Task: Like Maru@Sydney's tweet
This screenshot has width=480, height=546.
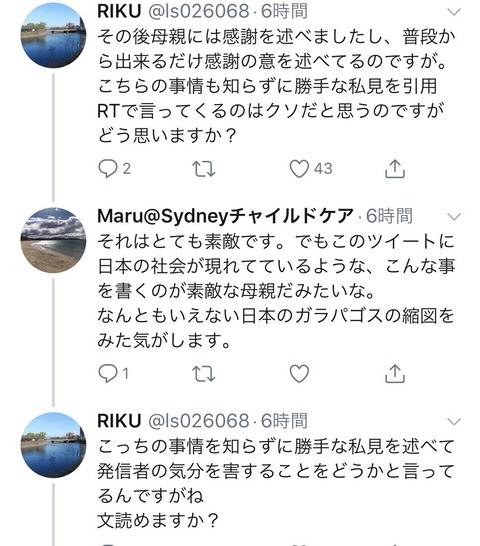Action: 300,374
